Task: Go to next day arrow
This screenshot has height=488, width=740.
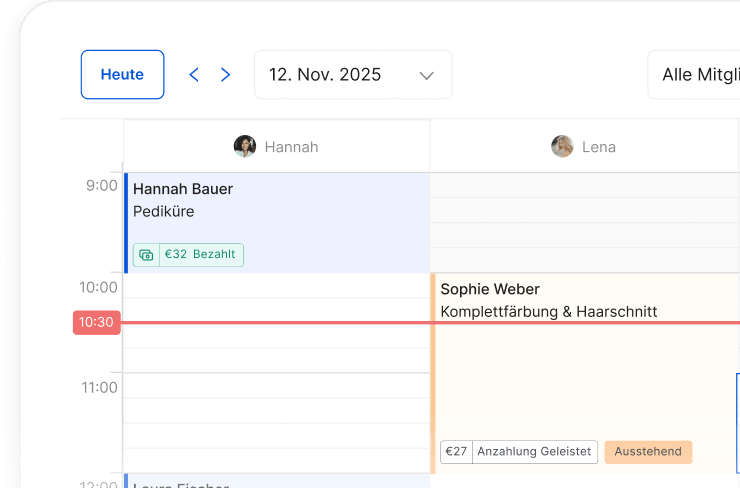Action: tap(226, 75)
